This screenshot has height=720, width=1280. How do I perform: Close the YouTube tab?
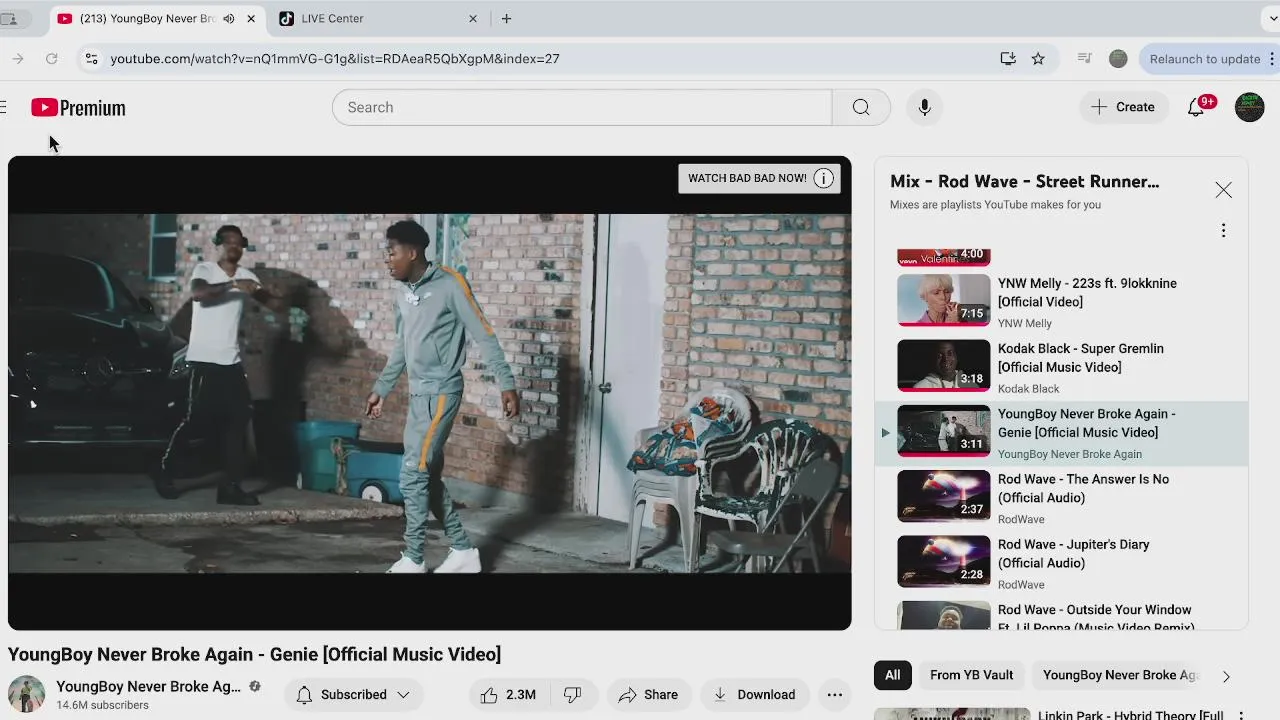pyautogui.click(x=251, y=18)
